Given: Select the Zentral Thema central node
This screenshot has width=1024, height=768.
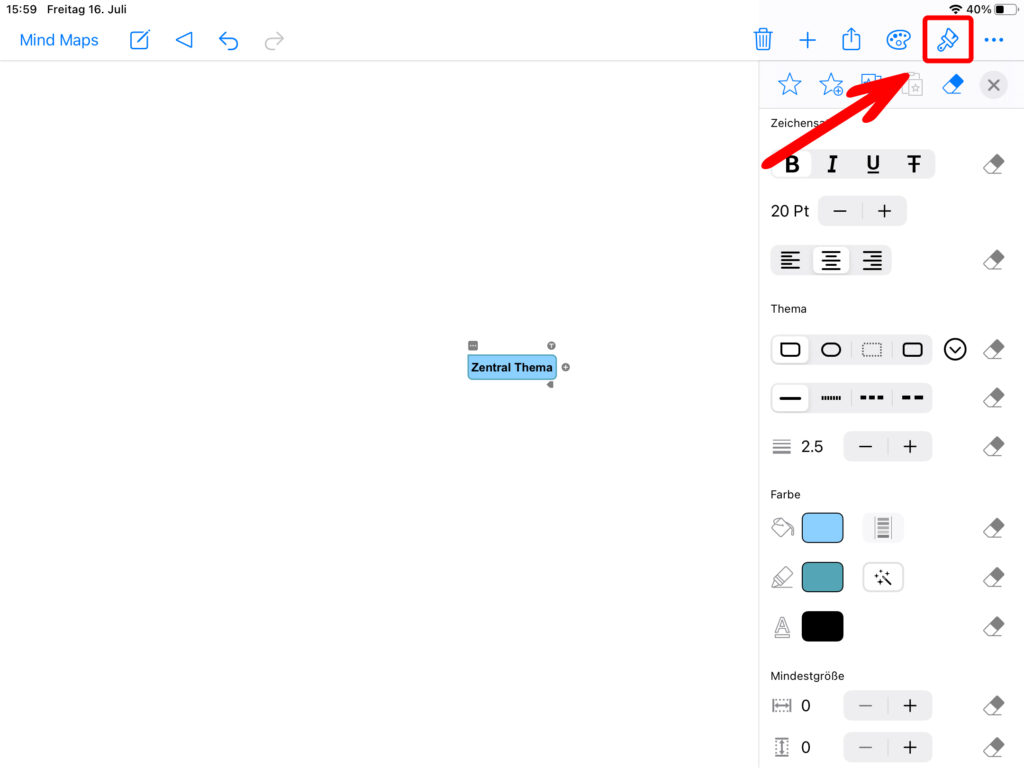Looking at the screenshot, I should [x=512, y=367].
